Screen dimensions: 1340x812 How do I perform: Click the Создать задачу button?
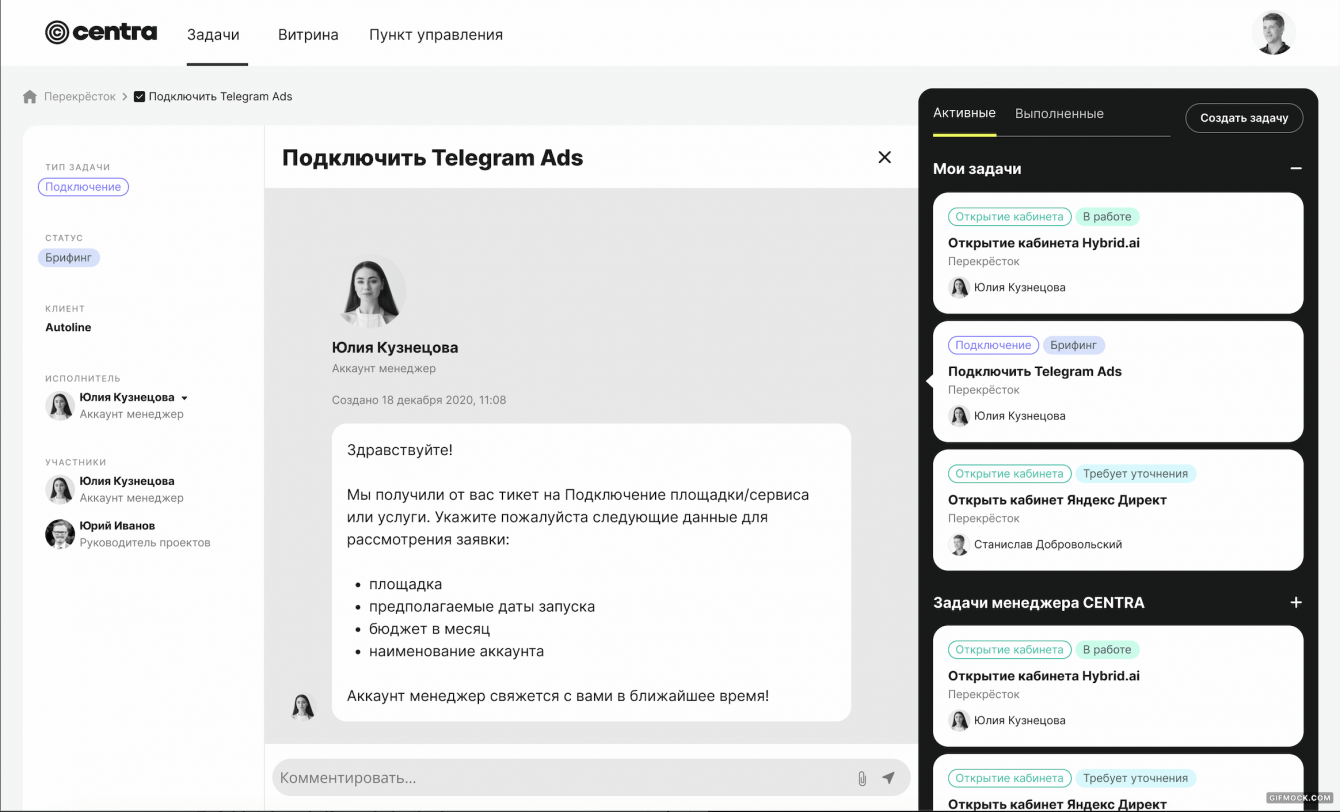coord(1244,118)
